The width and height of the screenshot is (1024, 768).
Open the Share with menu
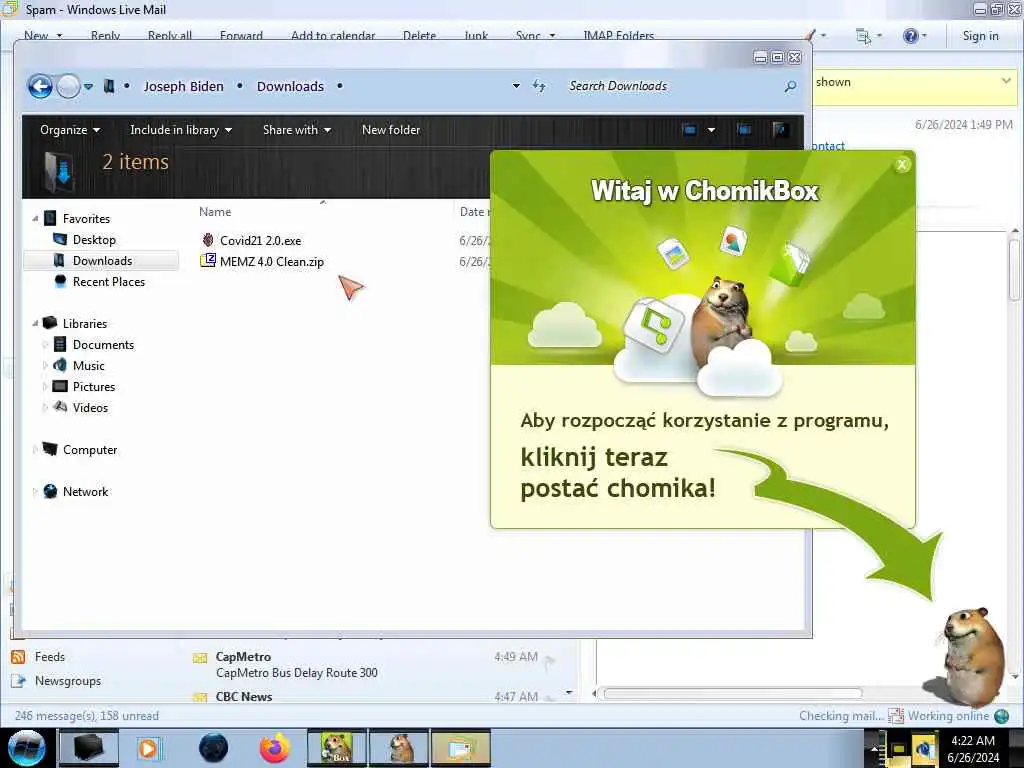point(296,130)
